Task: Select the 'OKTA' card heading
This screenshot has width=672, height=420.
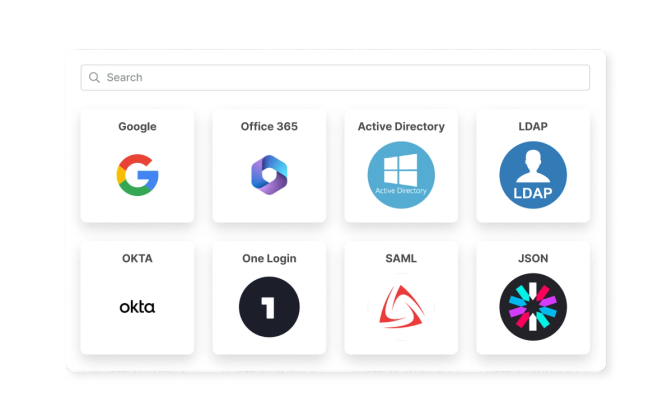Action: click(x=137, y=258)
